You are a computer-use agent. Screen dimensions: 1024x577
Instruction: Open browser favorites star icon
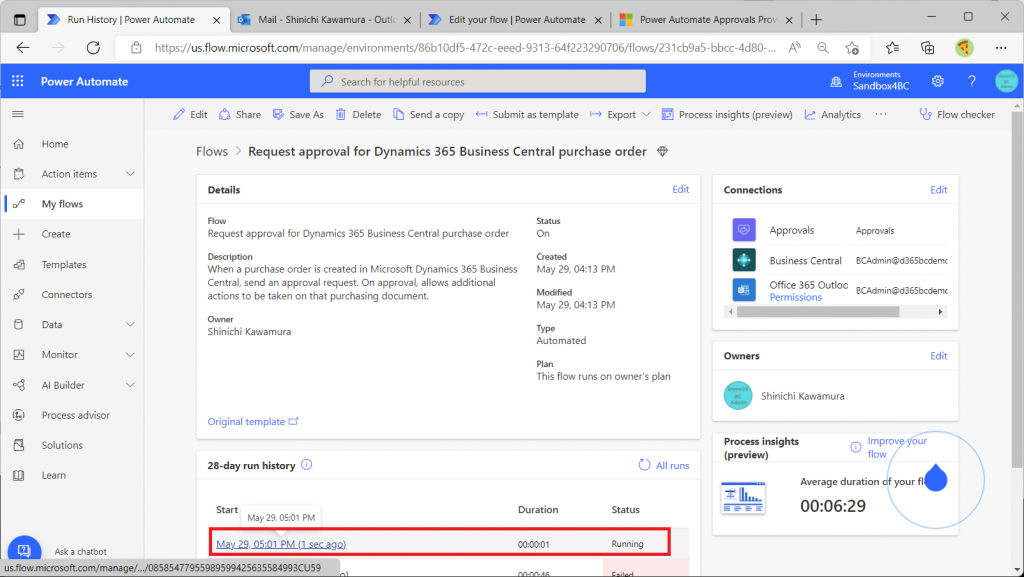click(x=892, y=48)
